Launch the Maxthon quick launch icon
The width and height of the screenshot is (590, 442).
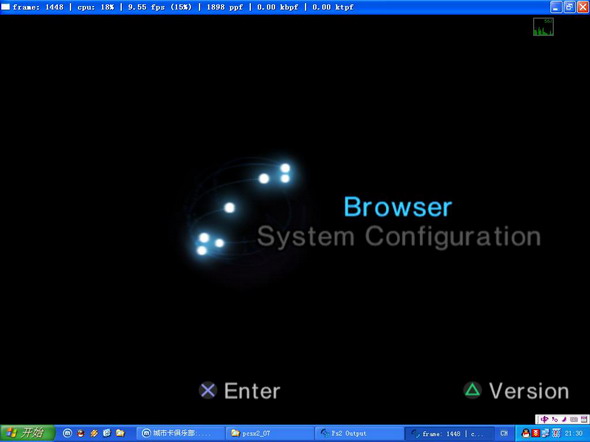point(67,433)
